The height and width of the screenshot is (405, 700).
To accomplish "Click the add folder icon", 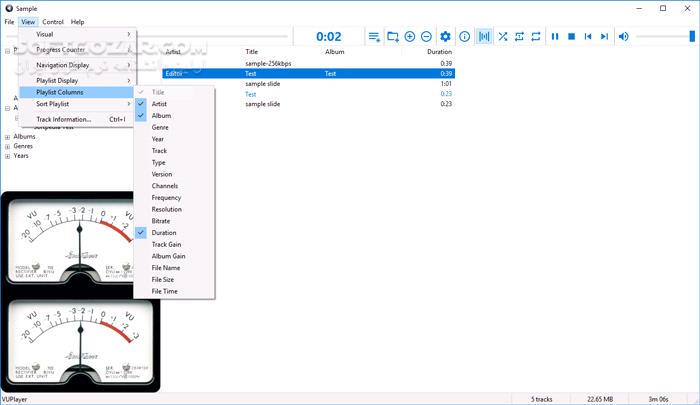I will tap(393, 37).
